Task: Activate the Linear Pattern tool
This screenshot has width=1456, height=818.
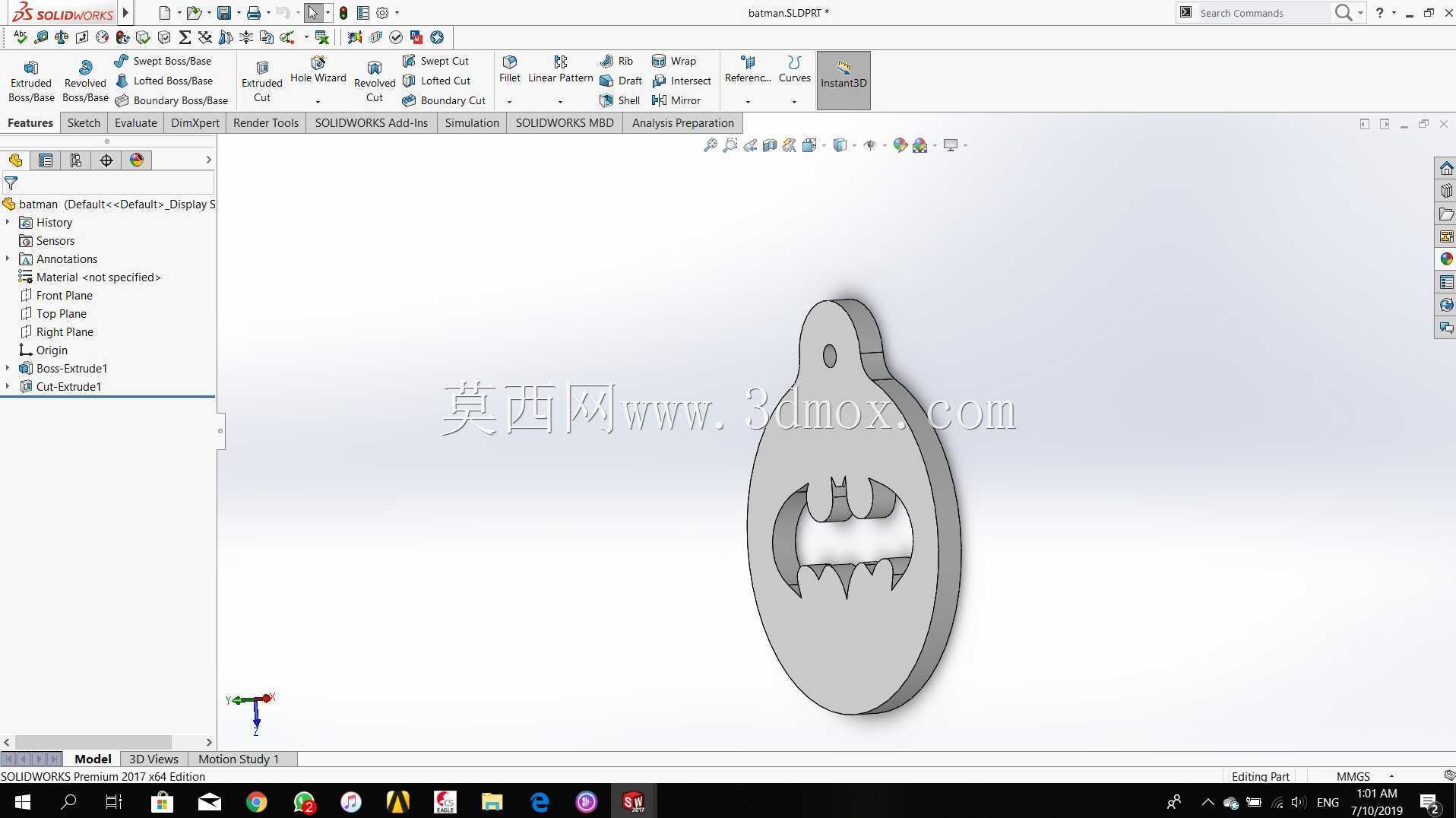Action: click(x=561, y=69)
